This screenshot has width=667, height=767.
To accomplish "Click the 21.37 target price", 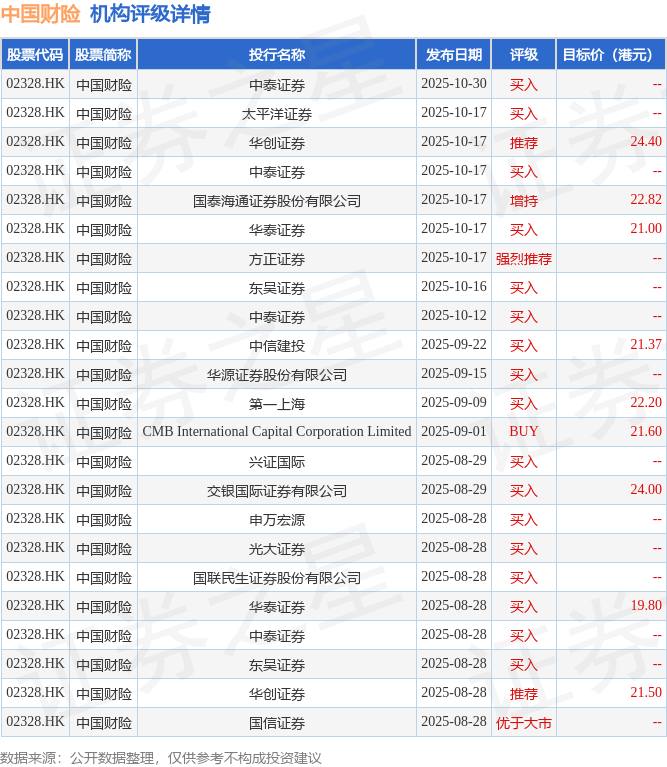I will [645, 344].
